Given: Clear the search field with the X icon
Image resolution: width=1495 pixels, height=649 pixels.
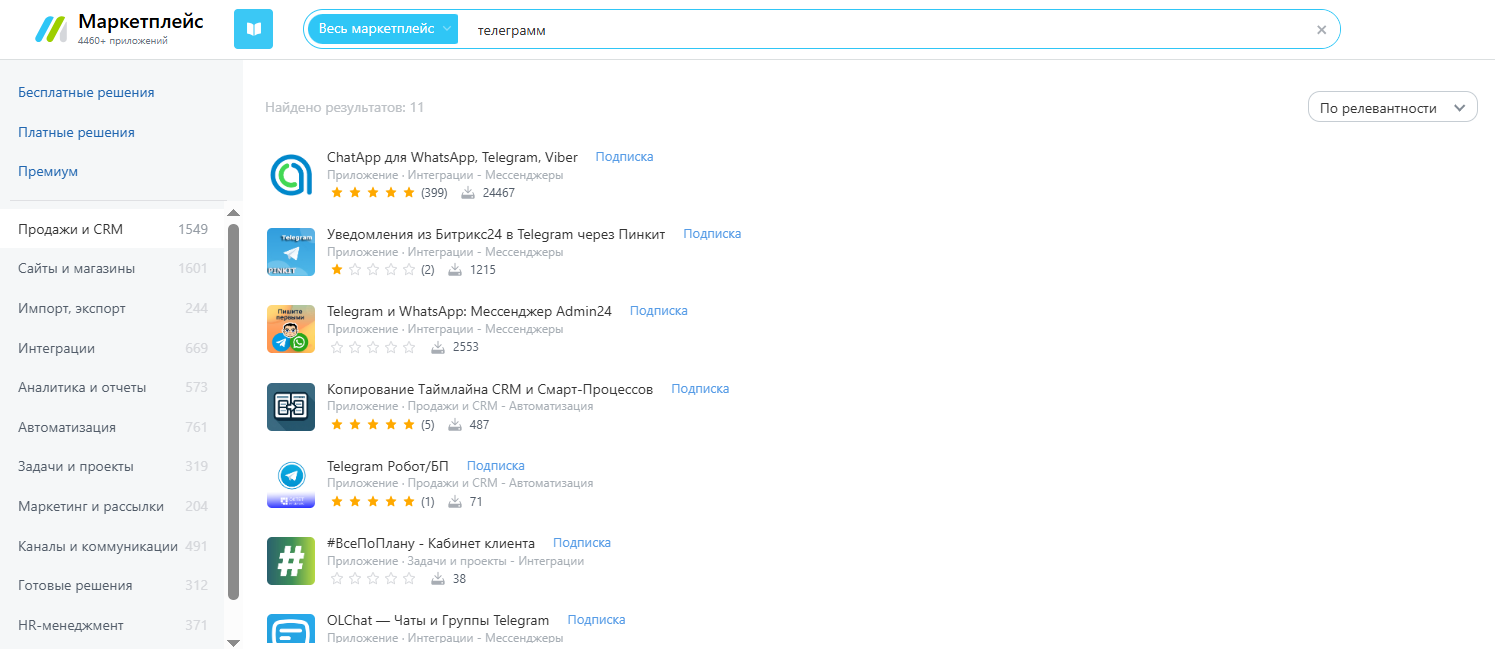Looking at the screenshot, I should tap(1321, 30).
